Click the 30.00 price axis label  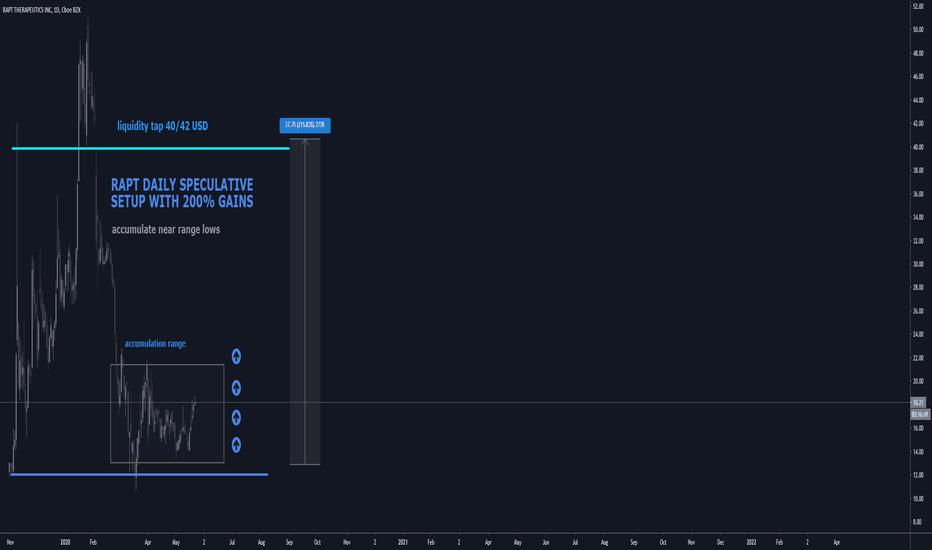tap(918, 264)
